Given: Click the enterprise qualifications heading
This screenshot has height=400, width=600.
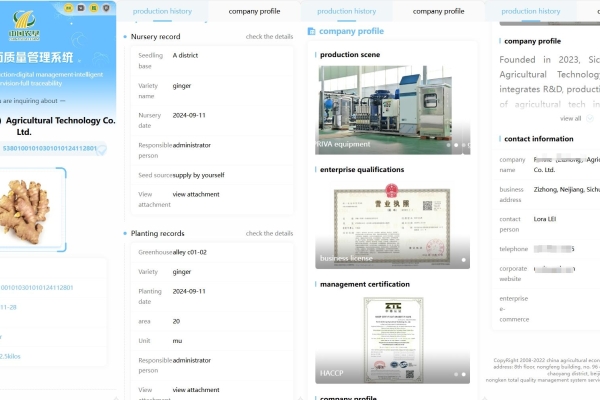Looking at the screenshot, I should (362, 170).
